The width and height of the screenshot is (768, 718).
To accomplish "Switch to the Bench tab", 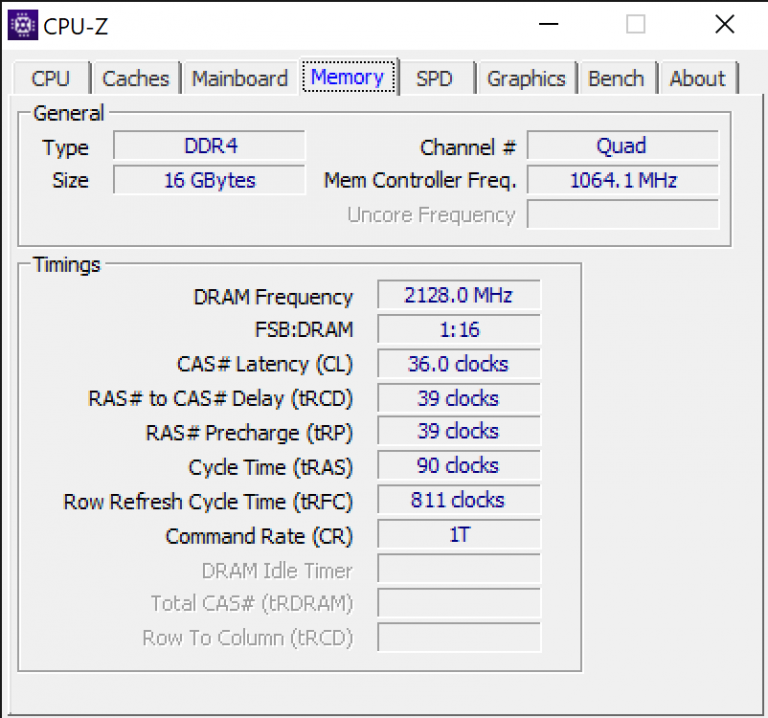I will pyautogui.click(x=616, y=79).
